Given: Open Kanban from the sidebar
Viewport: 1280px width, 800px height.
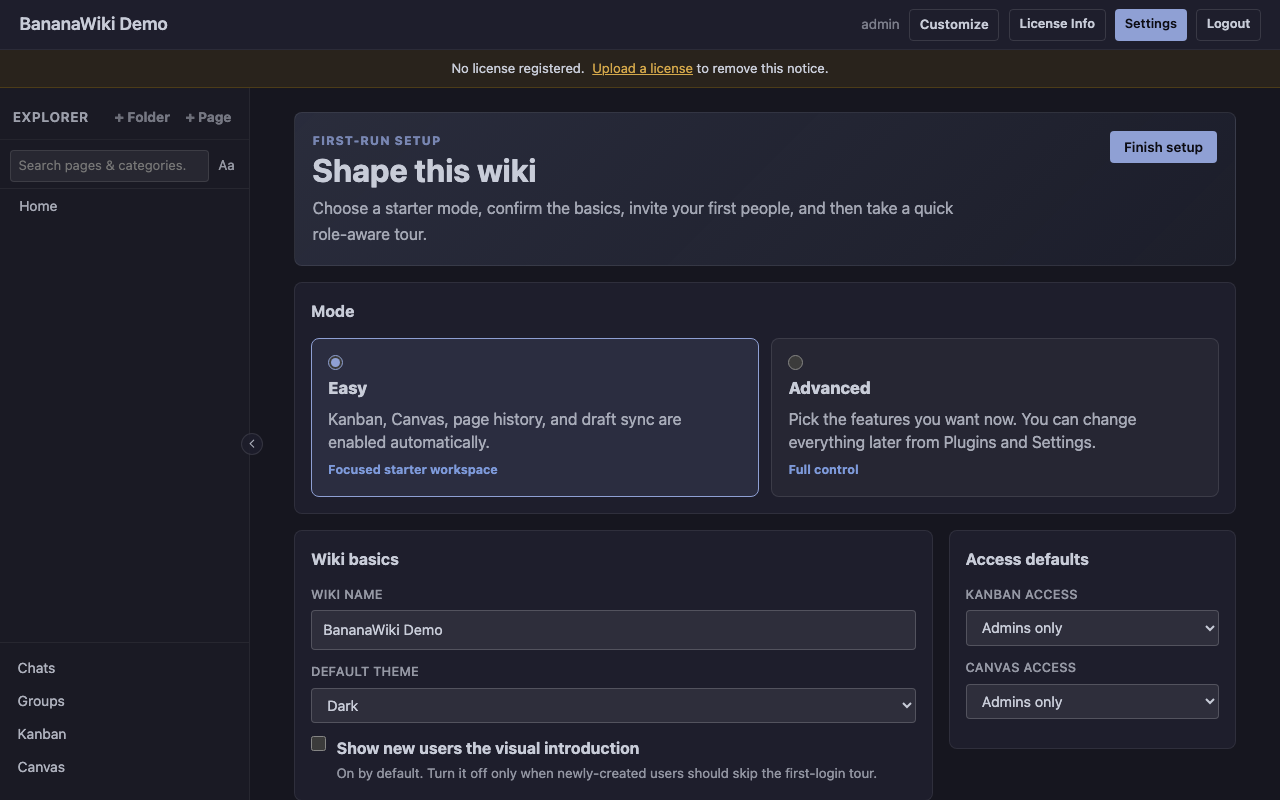Looking at the screenshot, I should (42, 734).
